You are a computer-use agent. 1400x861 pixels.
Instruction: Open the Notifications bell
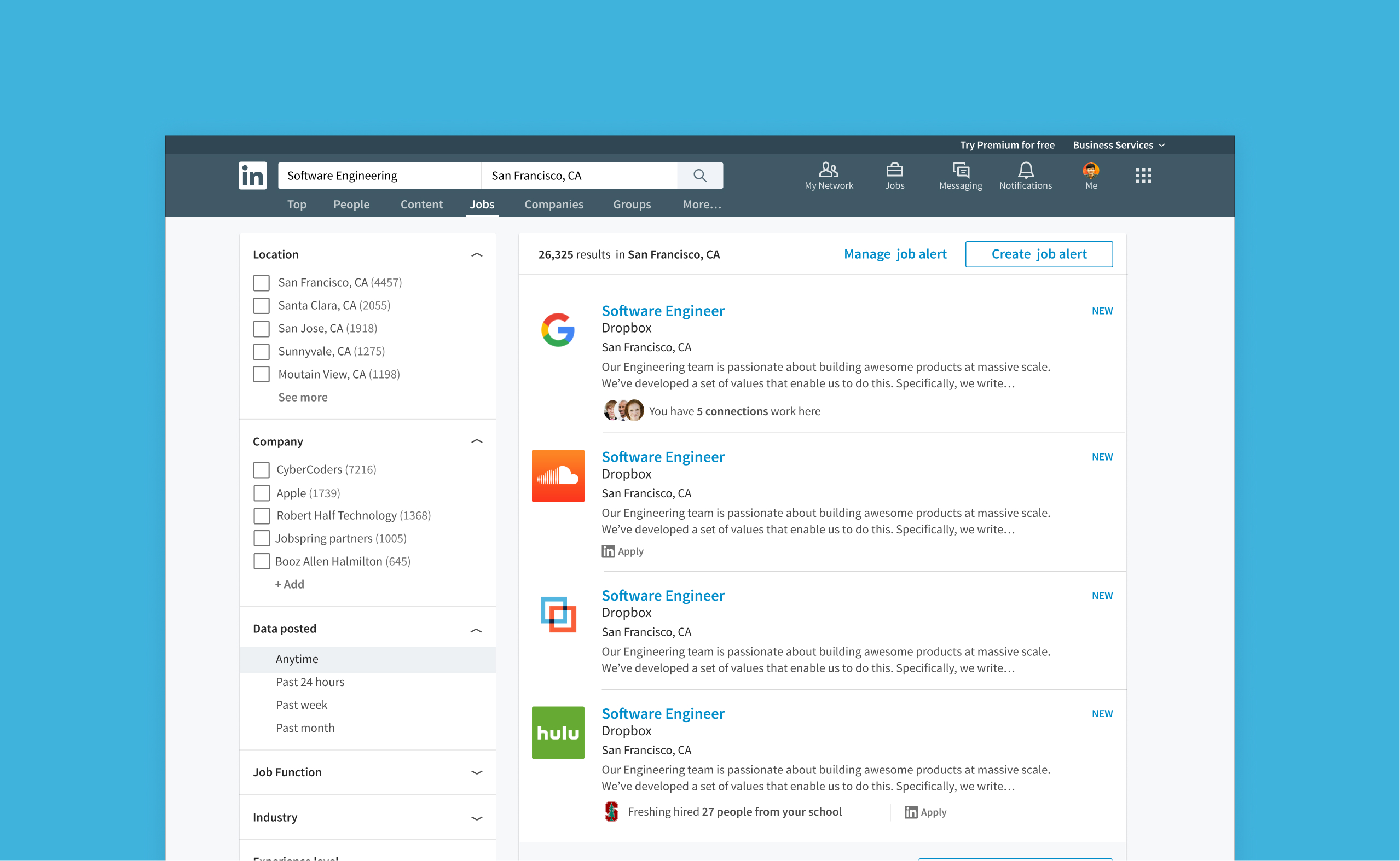coord(1025,176)
